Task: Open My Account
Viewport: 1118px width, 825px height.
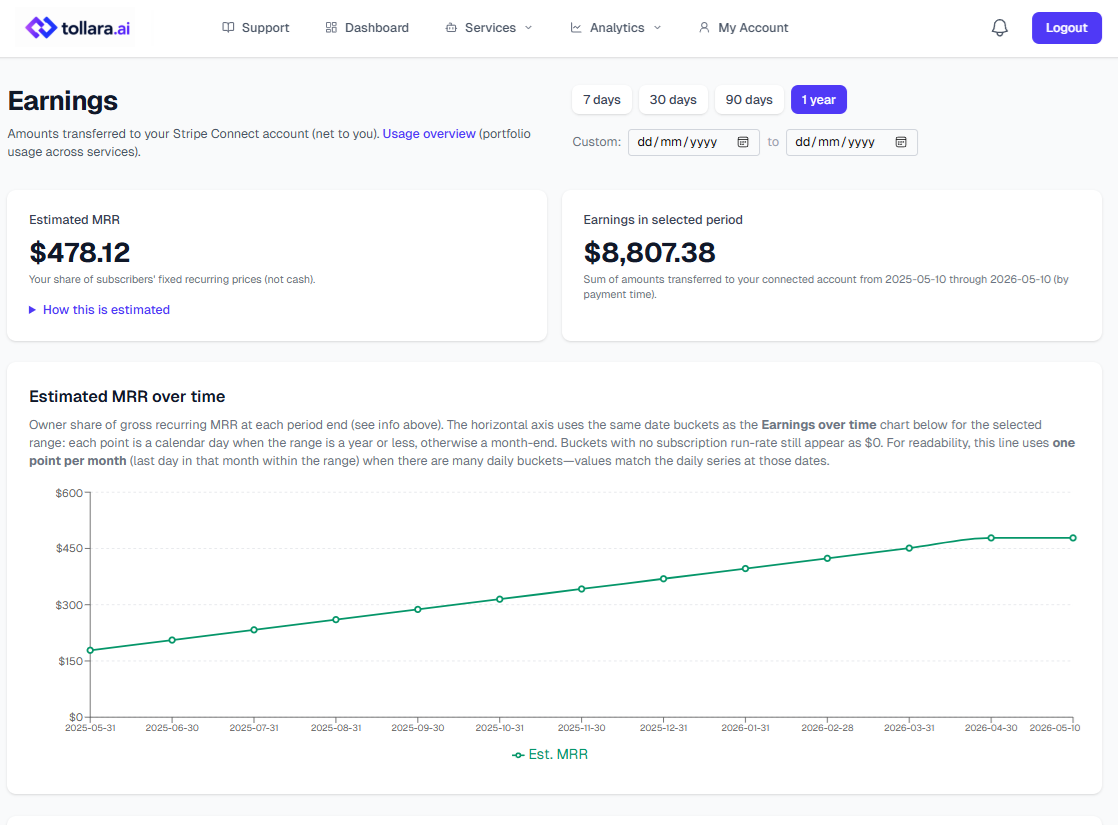Action: (x=744, y=28)
